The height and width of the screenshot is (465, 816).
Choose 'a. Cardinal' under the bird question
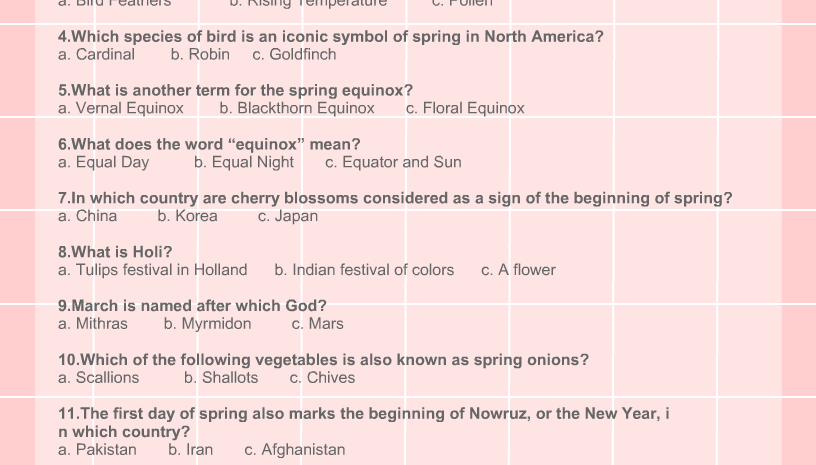coord(96,55)
